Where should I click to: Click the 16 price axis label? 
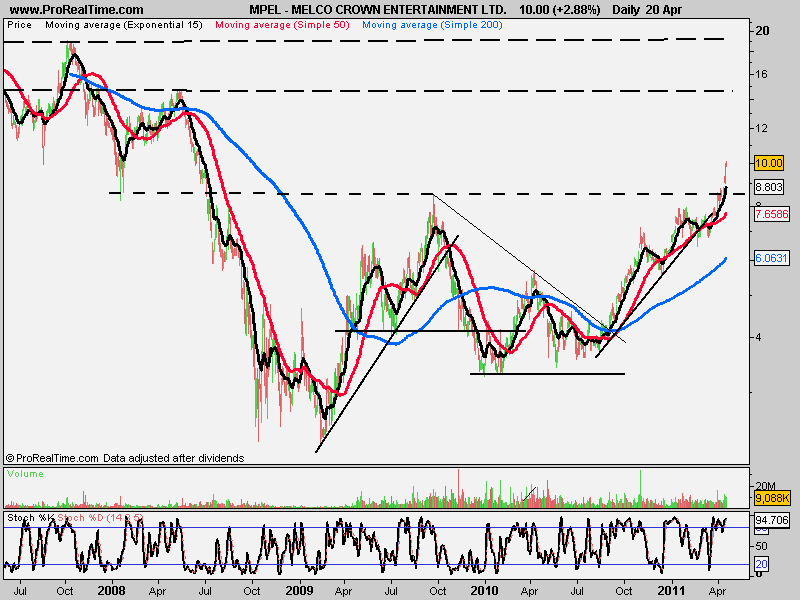pos(761,74)
